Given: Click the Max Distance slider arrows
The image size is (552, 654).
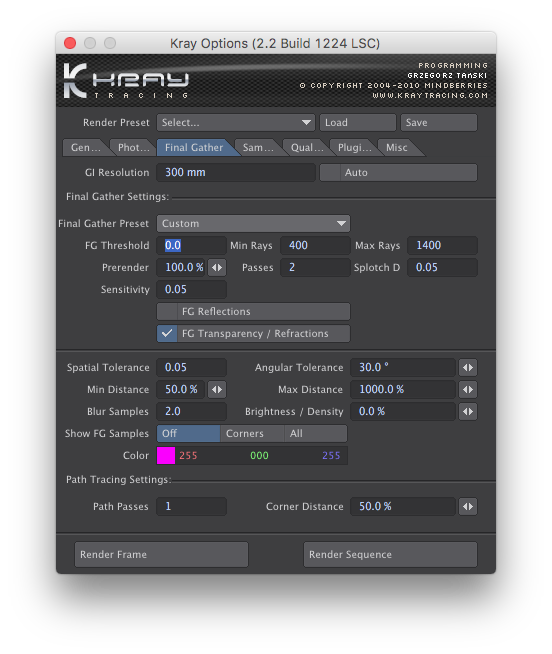Looking at the screenshot, I should (x=468, y=390).
